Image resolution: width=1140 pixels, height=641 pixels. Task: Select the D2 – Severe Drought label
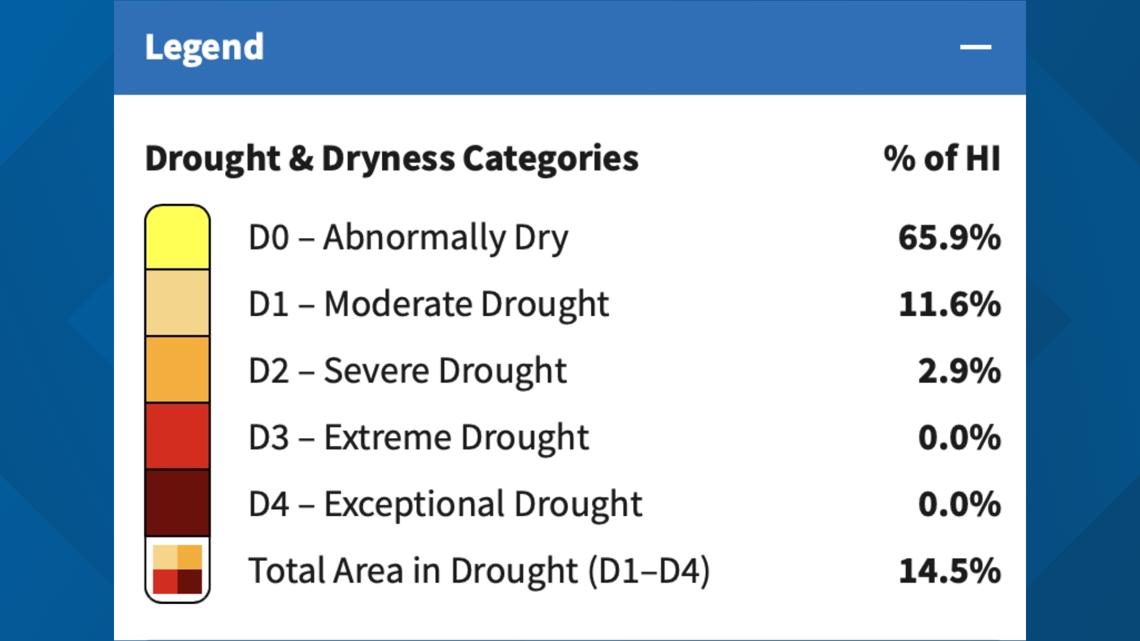407,371
